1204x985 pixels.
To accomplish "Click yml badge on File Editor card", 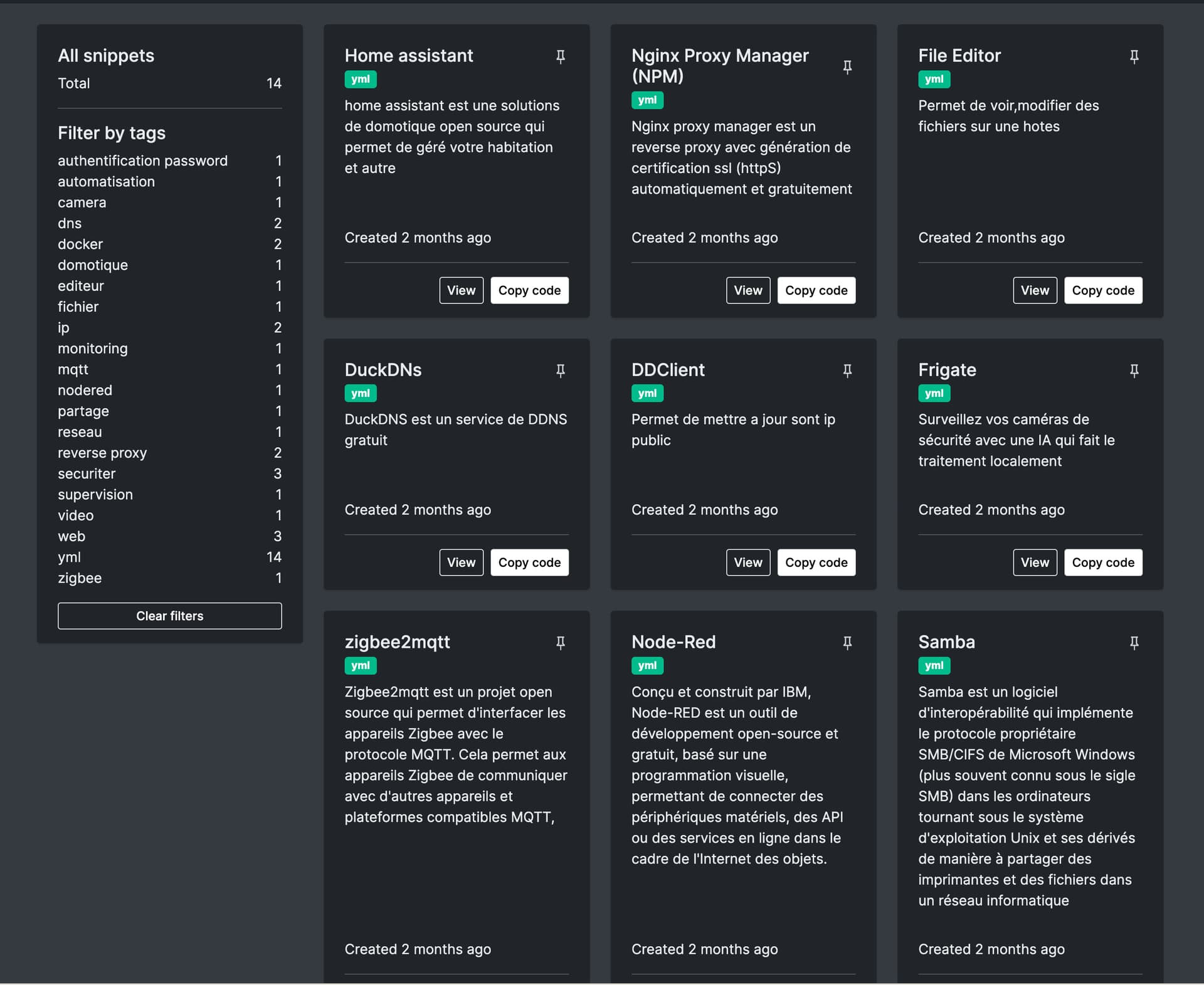I will 934,79.
